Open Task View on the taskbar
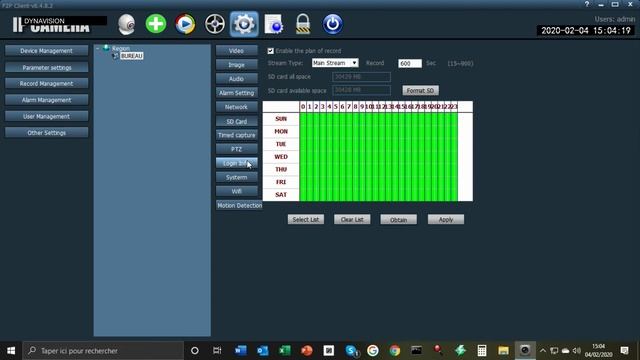 coord(217,351)
